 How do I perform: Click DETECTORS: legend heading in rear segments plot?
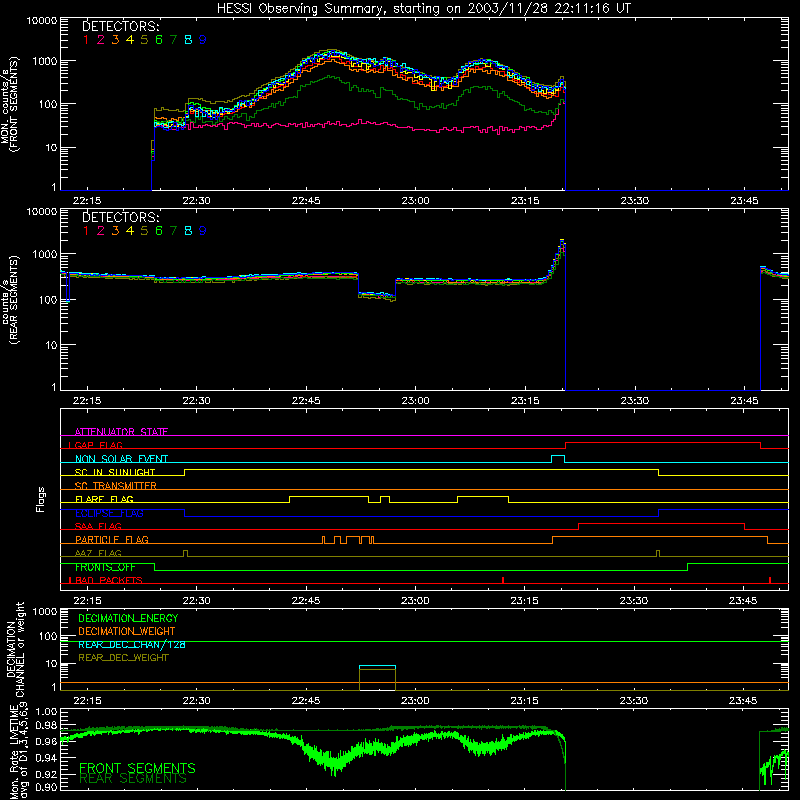(121, 217)
